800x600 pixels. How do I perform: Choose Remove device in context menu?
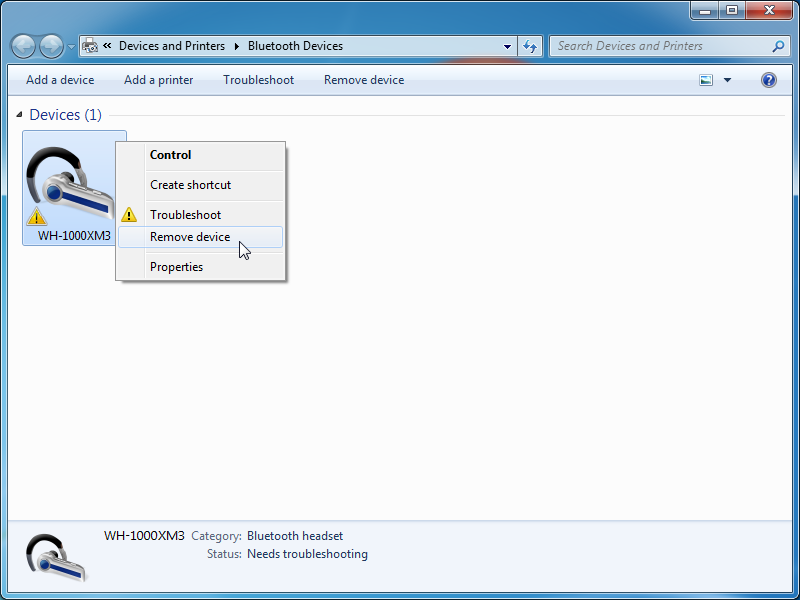click(201, 237)
